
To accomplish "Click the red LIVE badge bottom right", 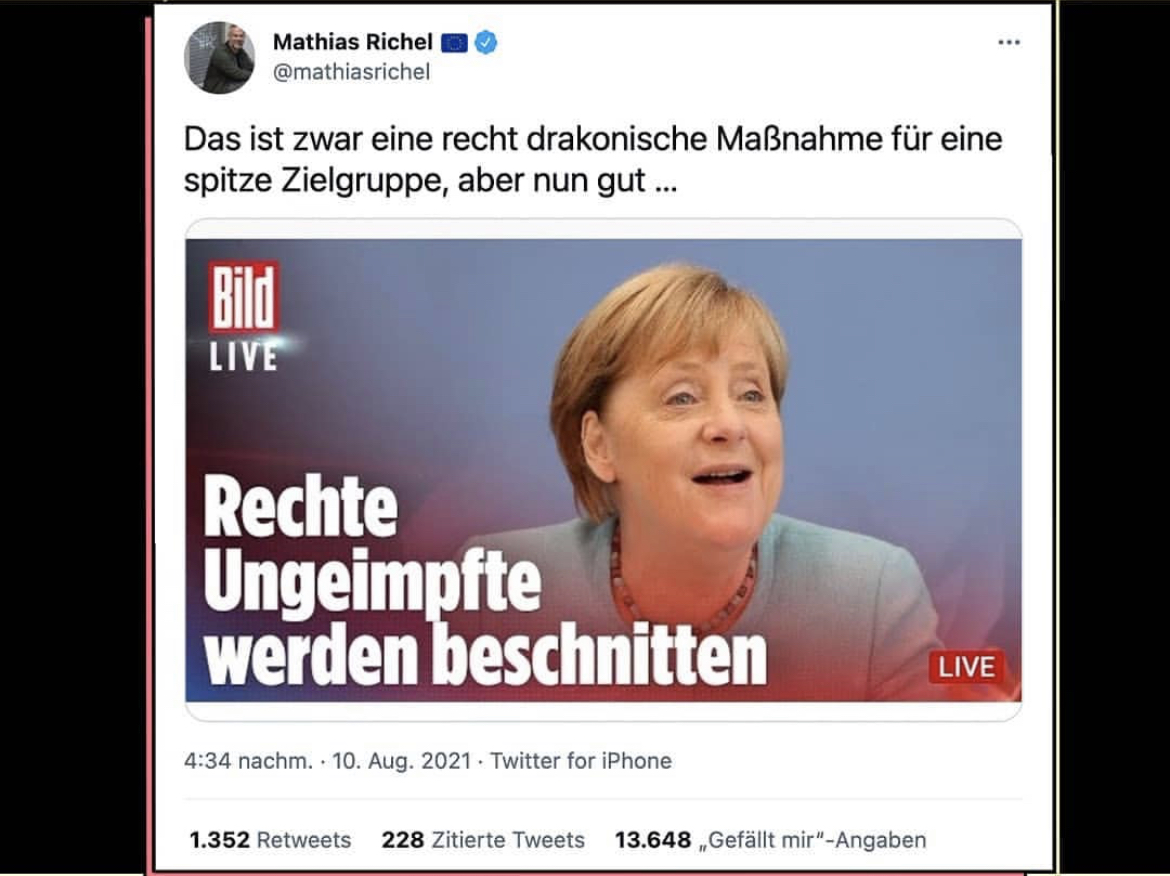I will tap(966, 666).
